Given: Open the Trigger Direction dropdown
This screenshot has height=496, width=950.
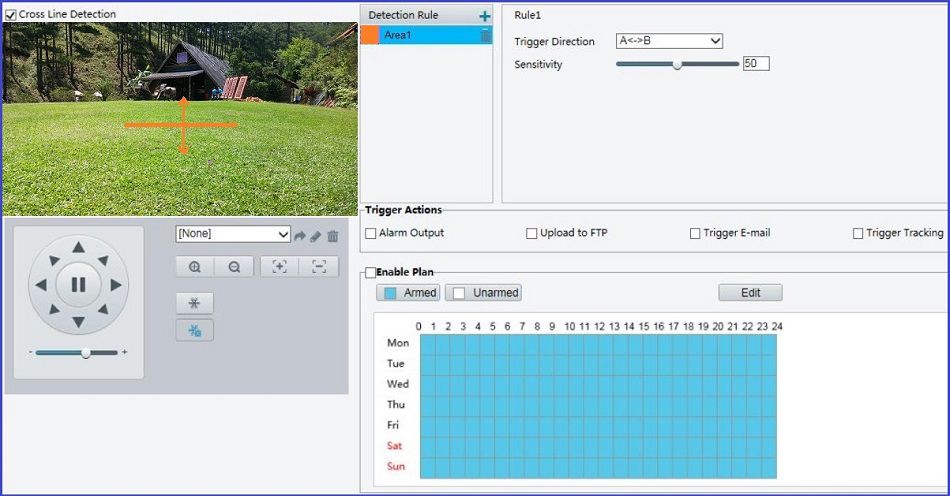Looking at the screenshot, I should 669,41.
